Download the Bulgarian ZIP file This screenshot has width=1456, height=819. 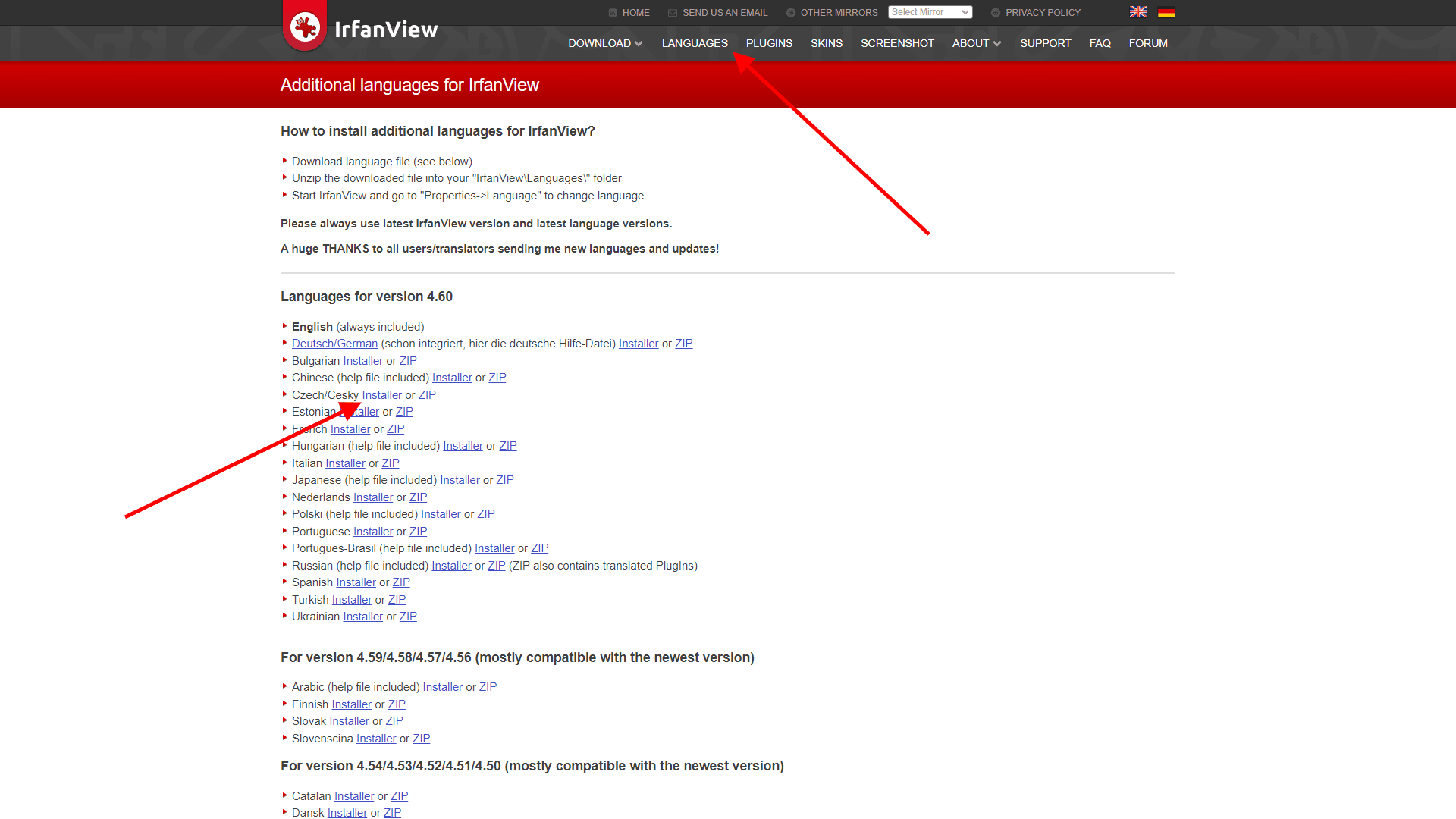[408, 361]
